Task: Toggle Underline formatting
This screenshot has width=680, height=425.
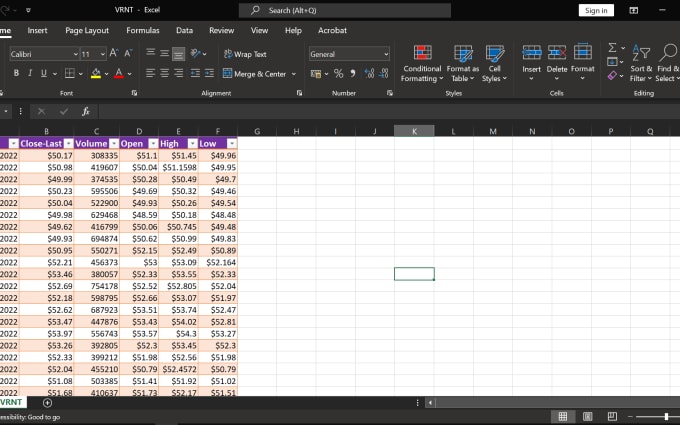Action: pyautogui.click(x=44, y=73)
